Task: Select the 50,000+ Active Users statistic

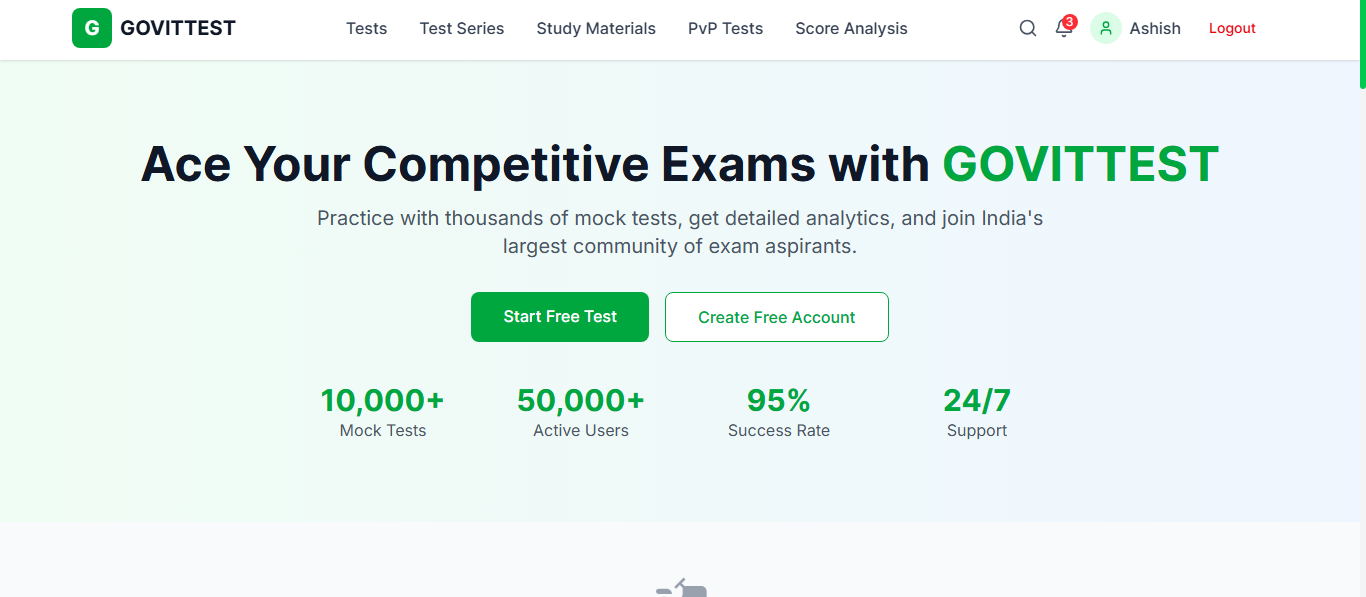Action: 581,412
